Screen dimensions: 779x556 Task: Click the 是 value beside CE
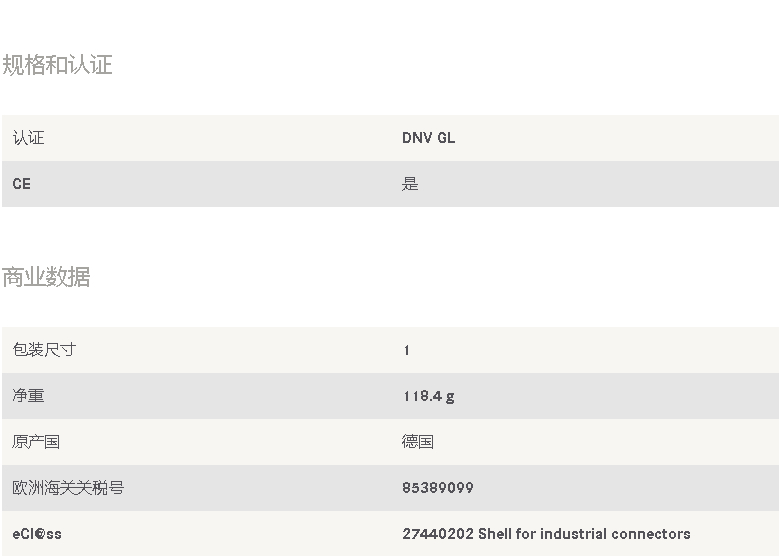tap(410, 184)
